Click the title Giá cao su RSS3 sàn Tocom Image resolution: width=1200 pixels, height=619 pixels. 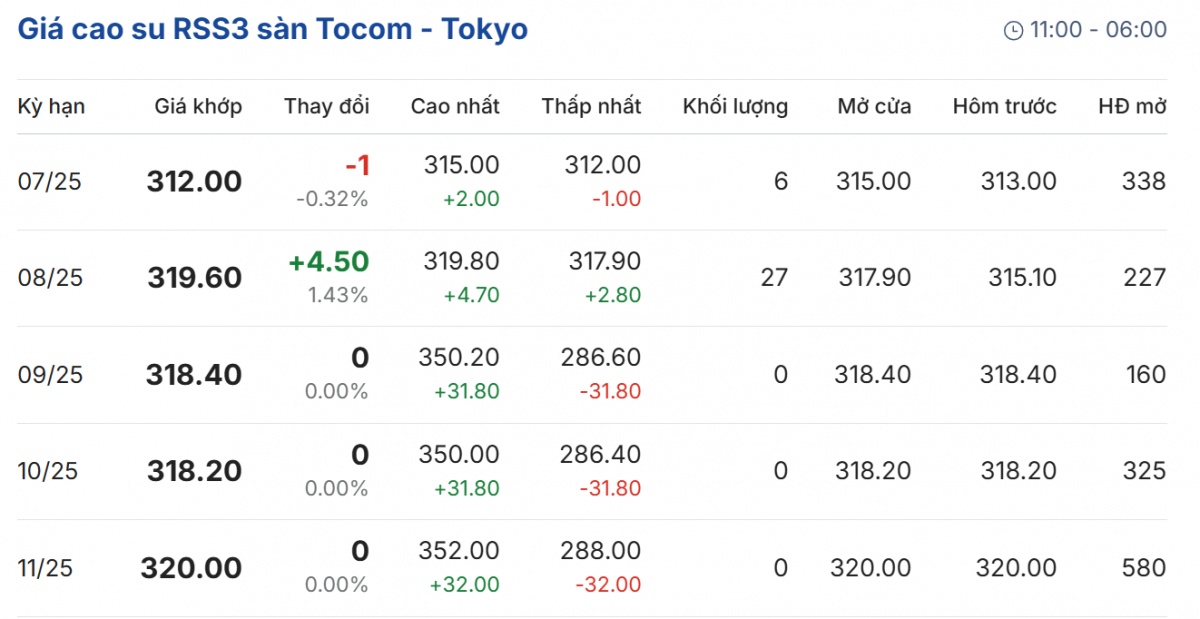(x=272, y=29)
